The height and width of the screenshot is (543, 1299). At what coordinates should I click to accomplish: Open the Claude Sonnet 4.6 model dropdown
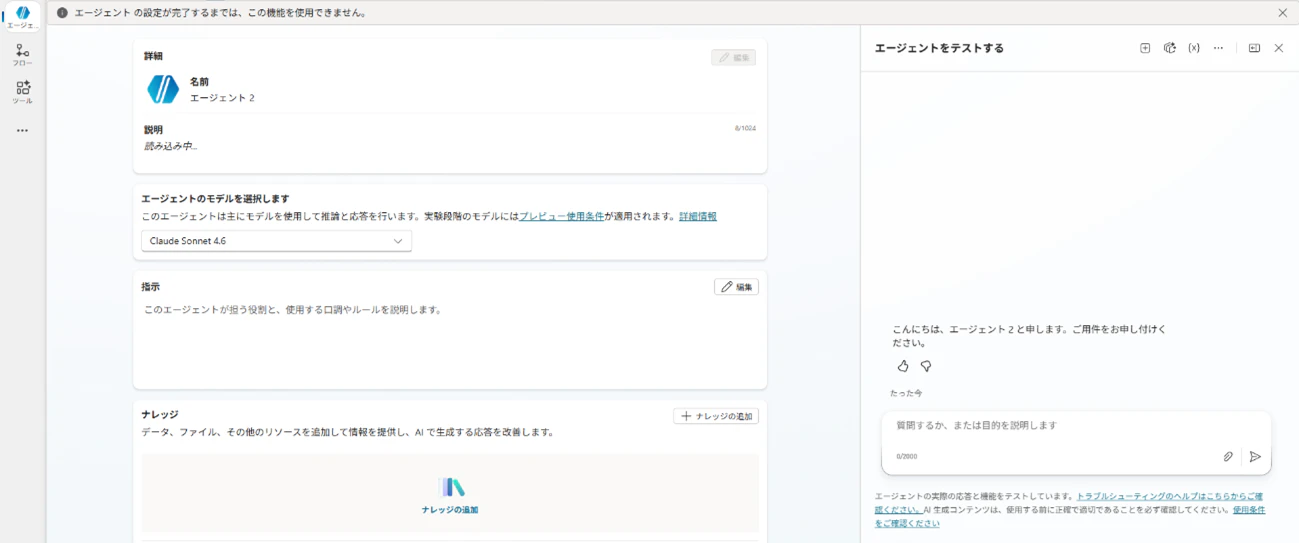(276, 241)
